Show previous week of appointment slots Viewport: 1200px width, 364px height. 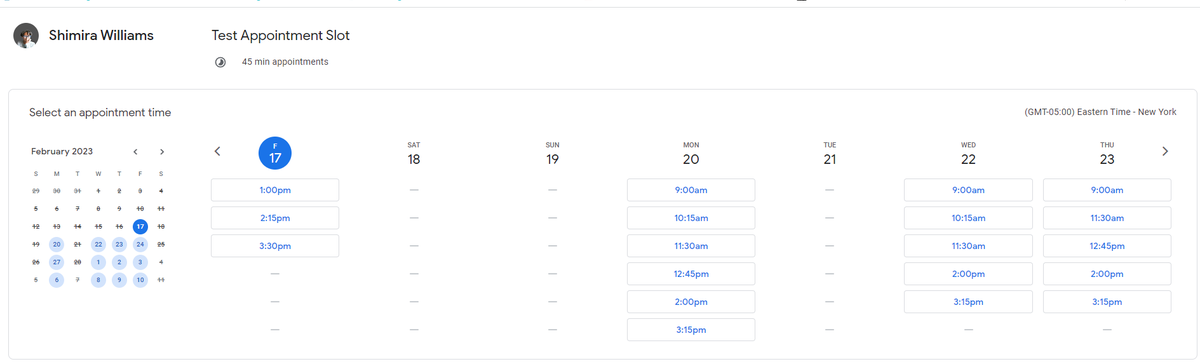tap(217, 152)
